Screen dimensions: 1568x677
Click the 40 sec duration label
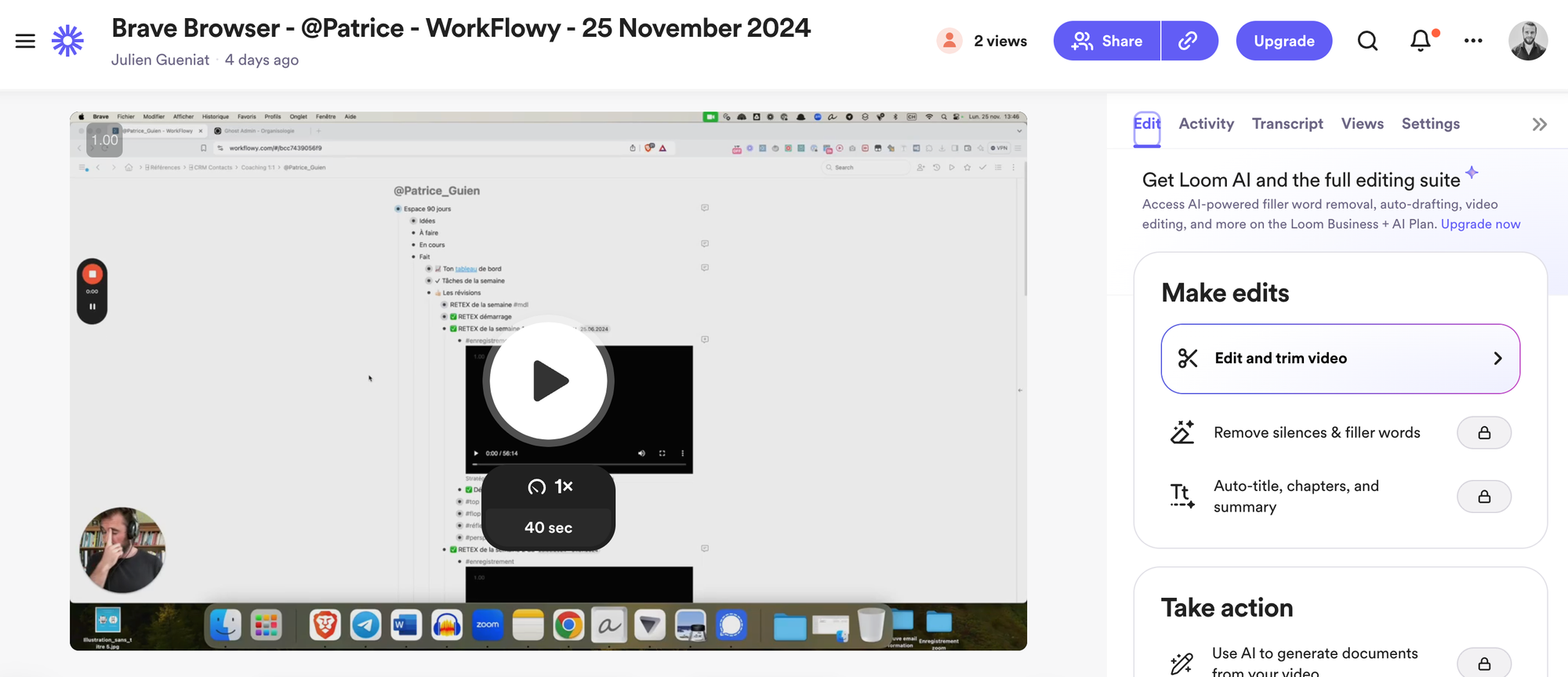[x=548, y=528]
